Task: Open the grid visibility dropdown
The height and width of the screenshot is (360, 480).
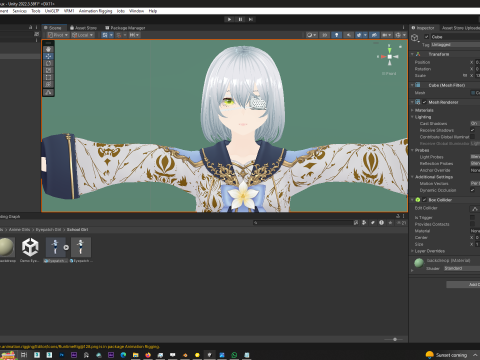Action: pos(111,35)
